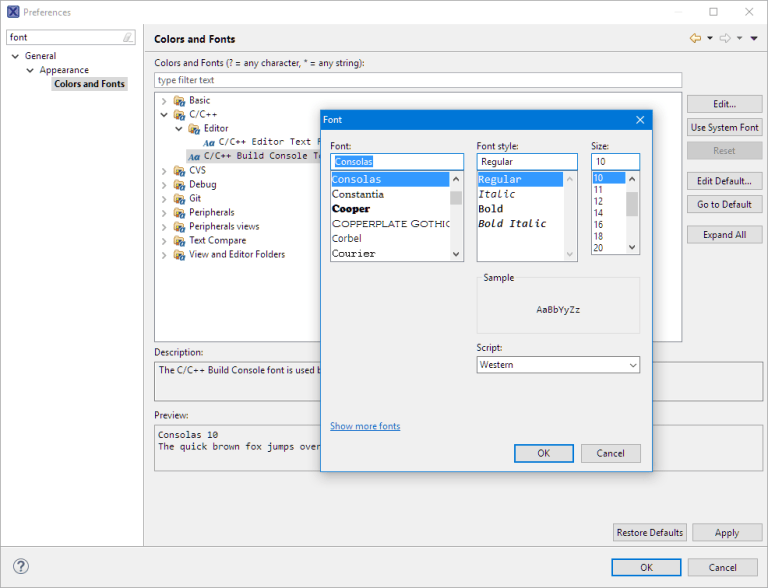Click Use System Font button
Screen dimensions: 768x588
point(724,127)
